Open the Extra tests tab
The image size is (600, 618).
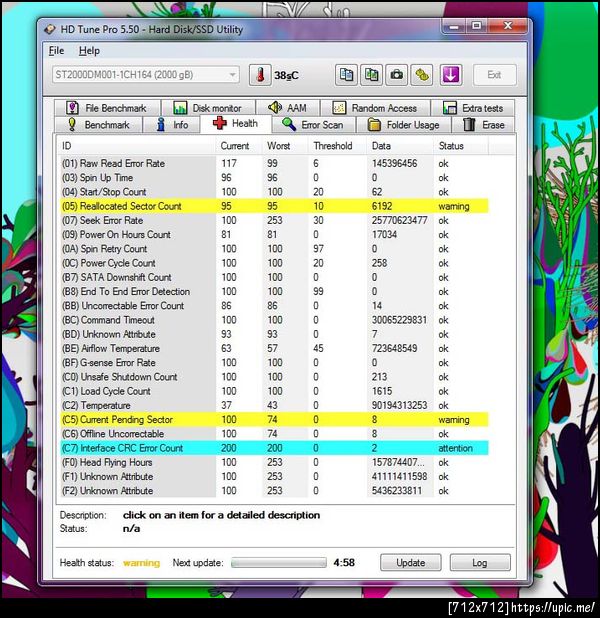tap(473, 108)
